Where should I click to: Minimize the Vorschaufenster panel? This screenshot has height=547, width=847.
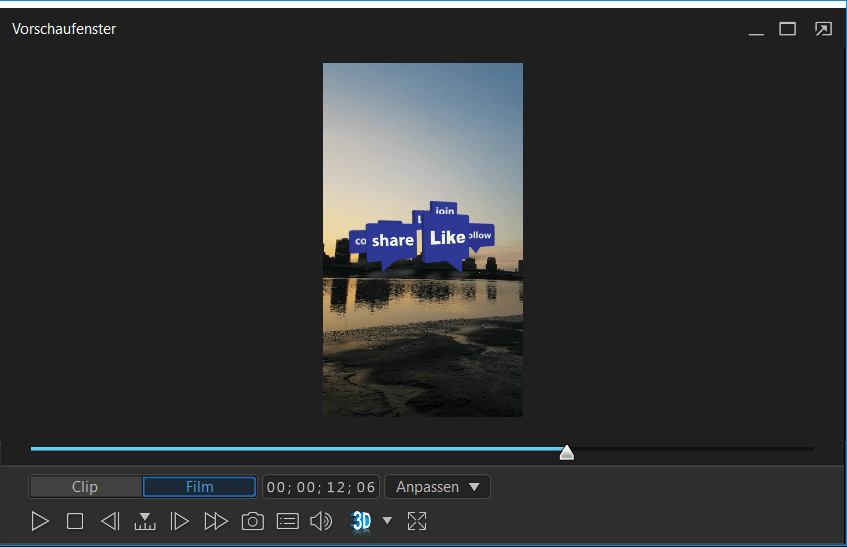click(756, 33)
